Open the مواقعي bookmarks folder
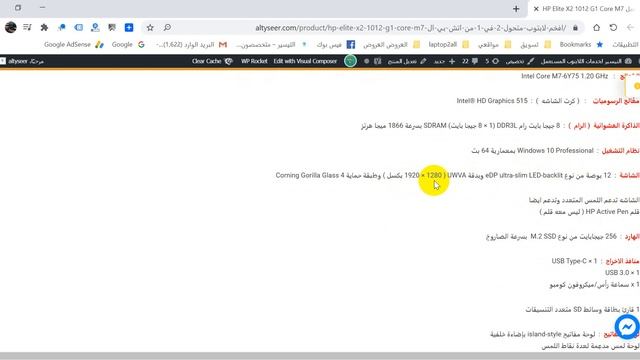The height and width of the screenshot is (360, 640). [495, 44]
